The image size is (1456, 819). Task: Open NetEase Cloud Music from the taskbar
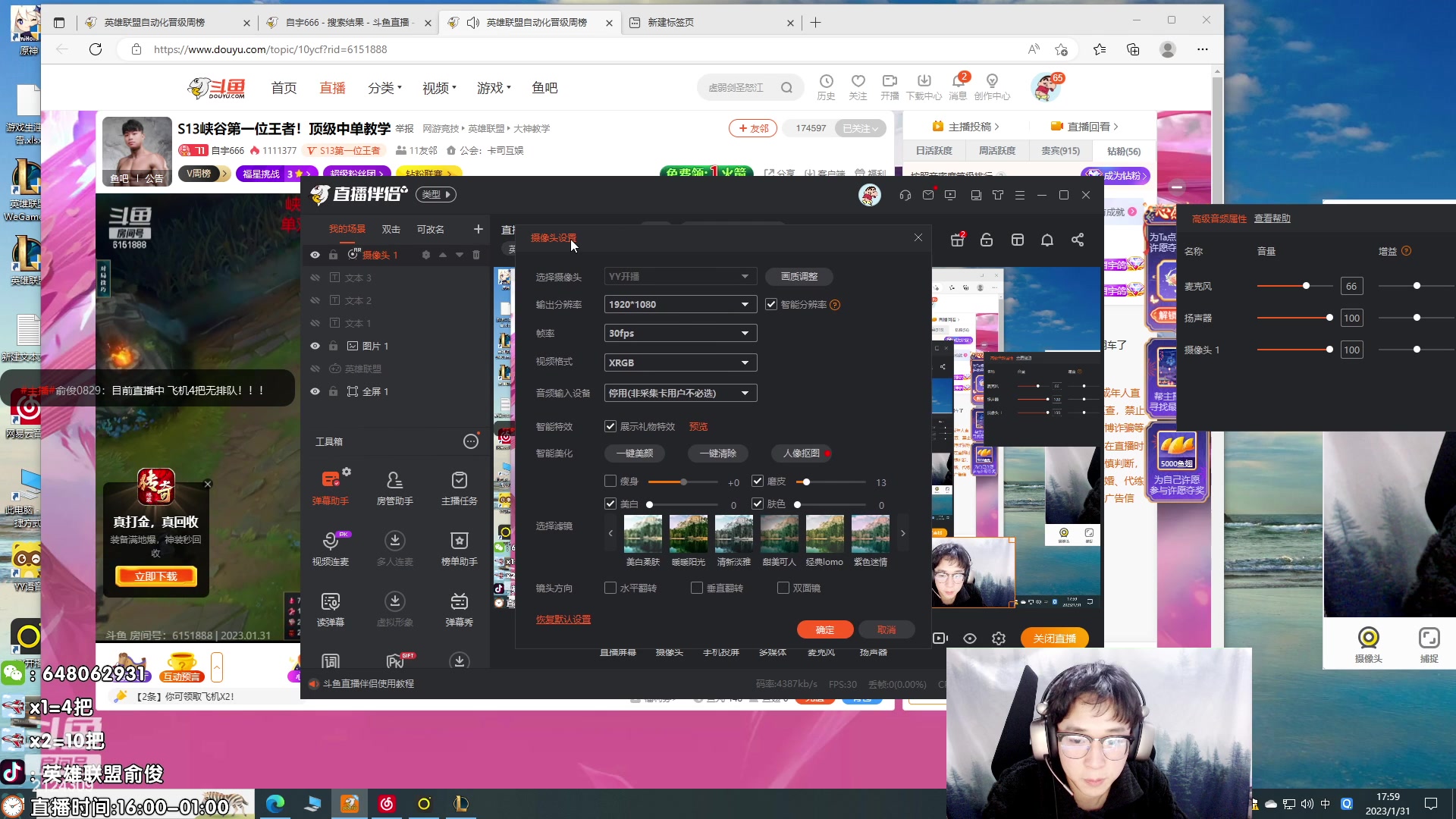[387, 804]
